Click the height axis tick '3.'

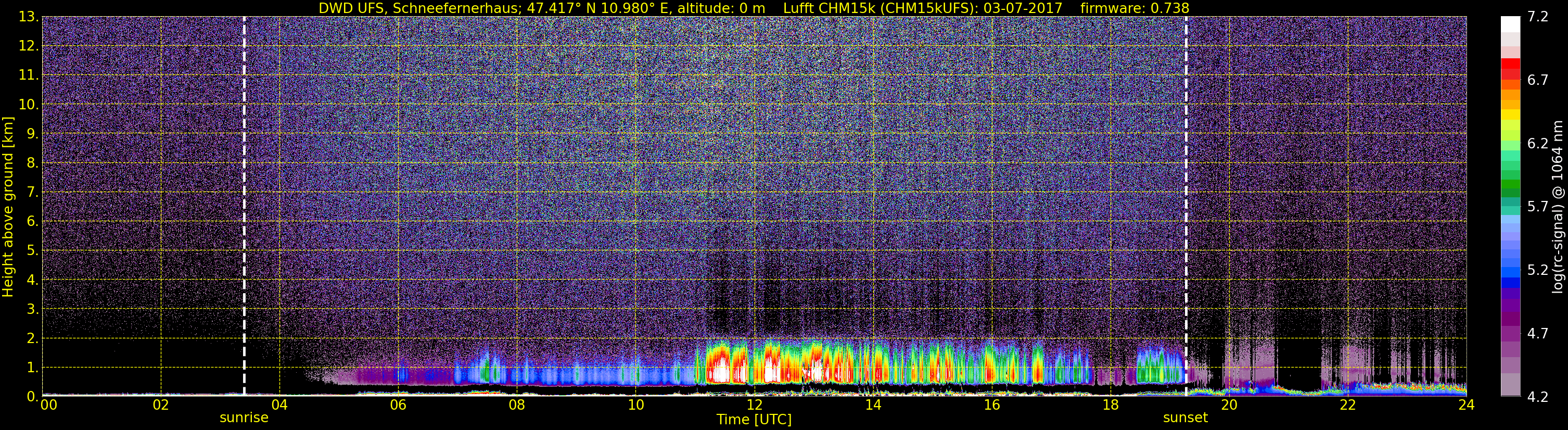(x=33, y=309)
